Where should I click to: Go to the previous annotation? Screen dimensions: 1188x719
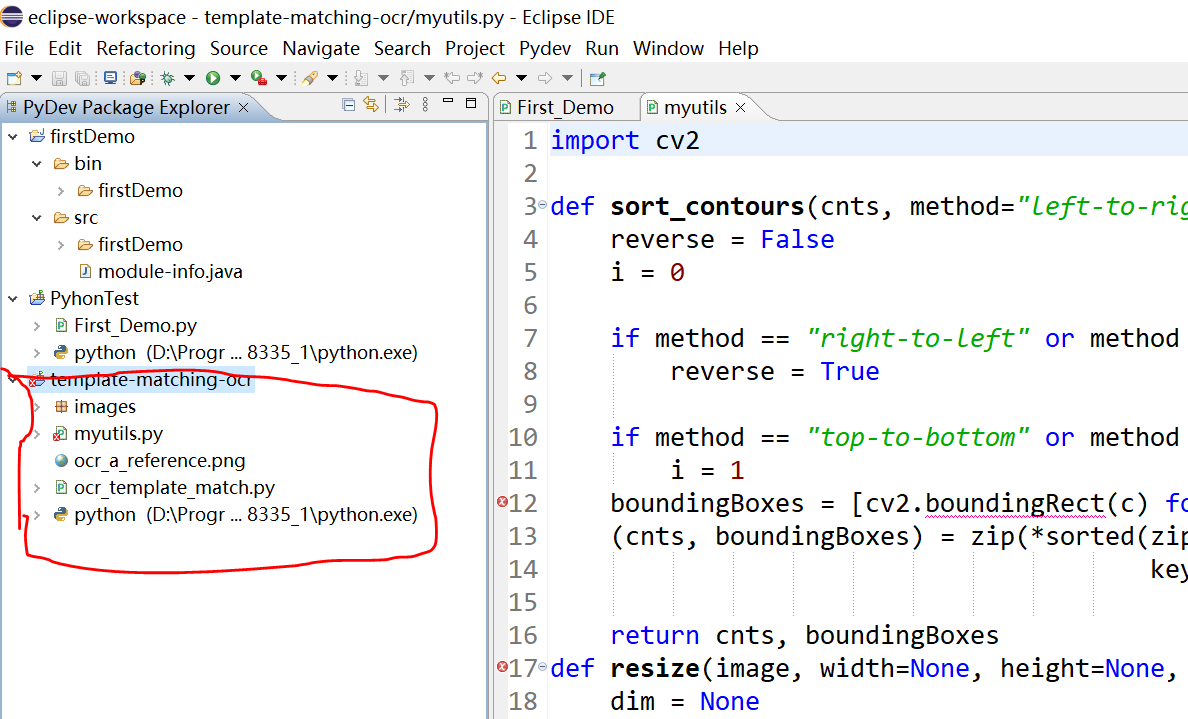pos(408,78)
